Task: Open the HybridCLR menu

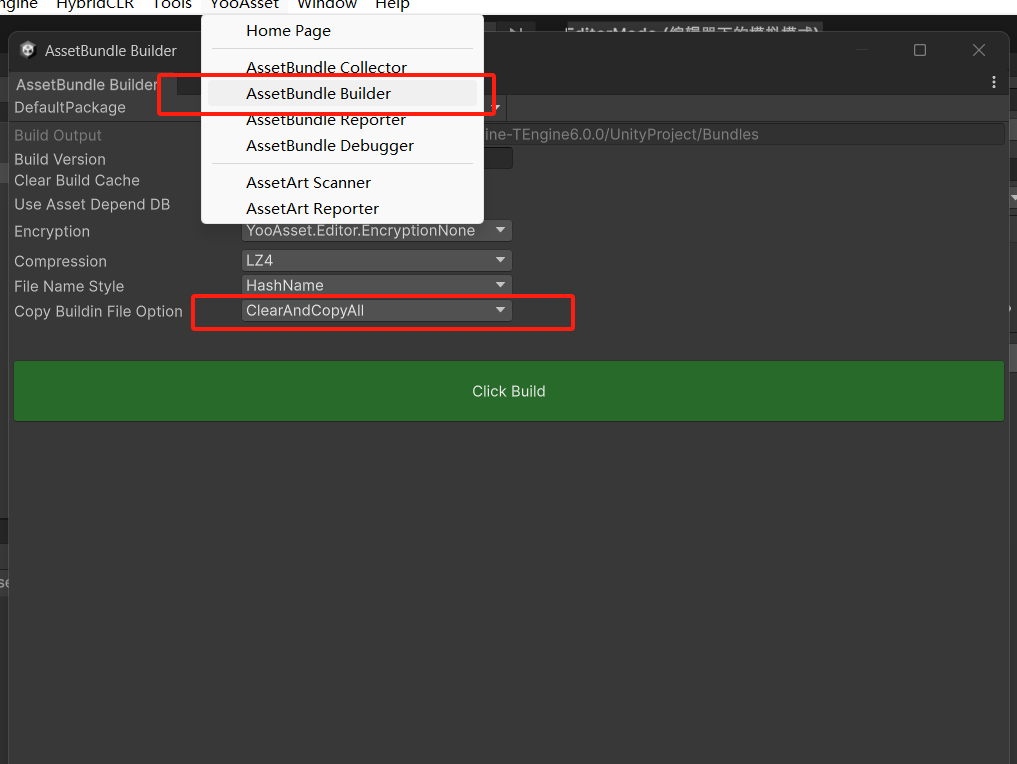Action: click(x=95, y=5)
